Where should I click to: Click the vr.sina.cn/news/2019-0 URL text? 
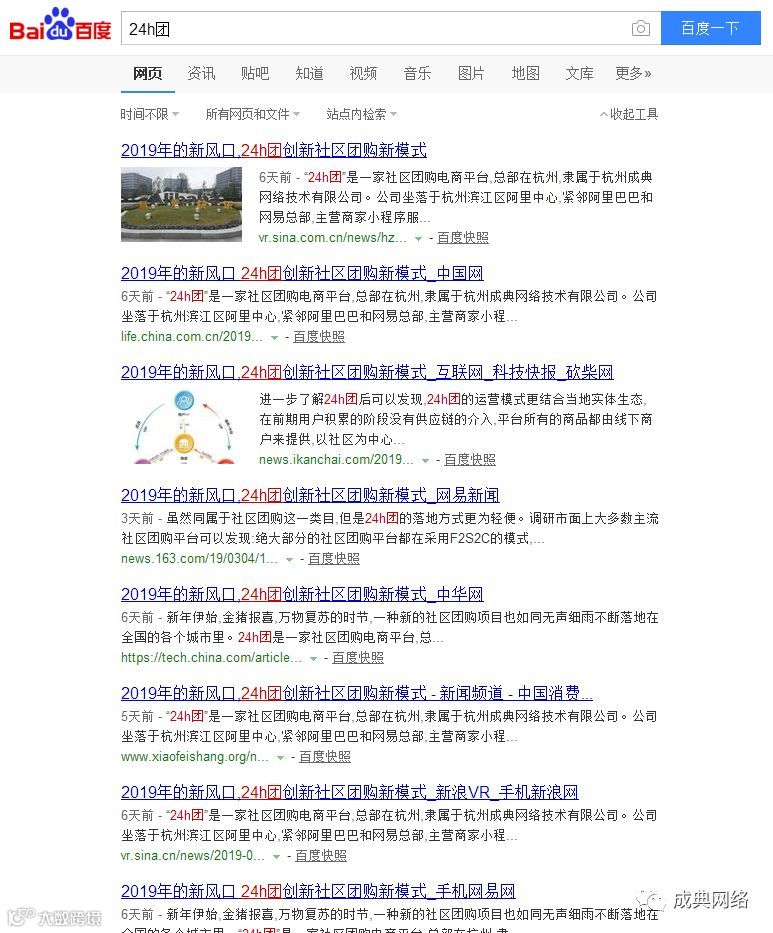pyautogui.click(x=193, y=855)
